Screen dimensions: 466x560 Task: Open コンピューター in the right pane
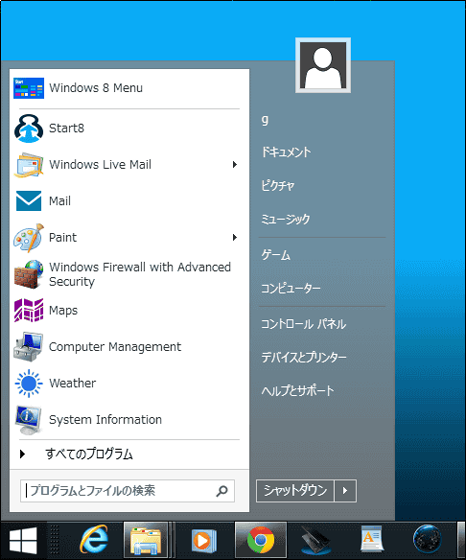(291, 288)
